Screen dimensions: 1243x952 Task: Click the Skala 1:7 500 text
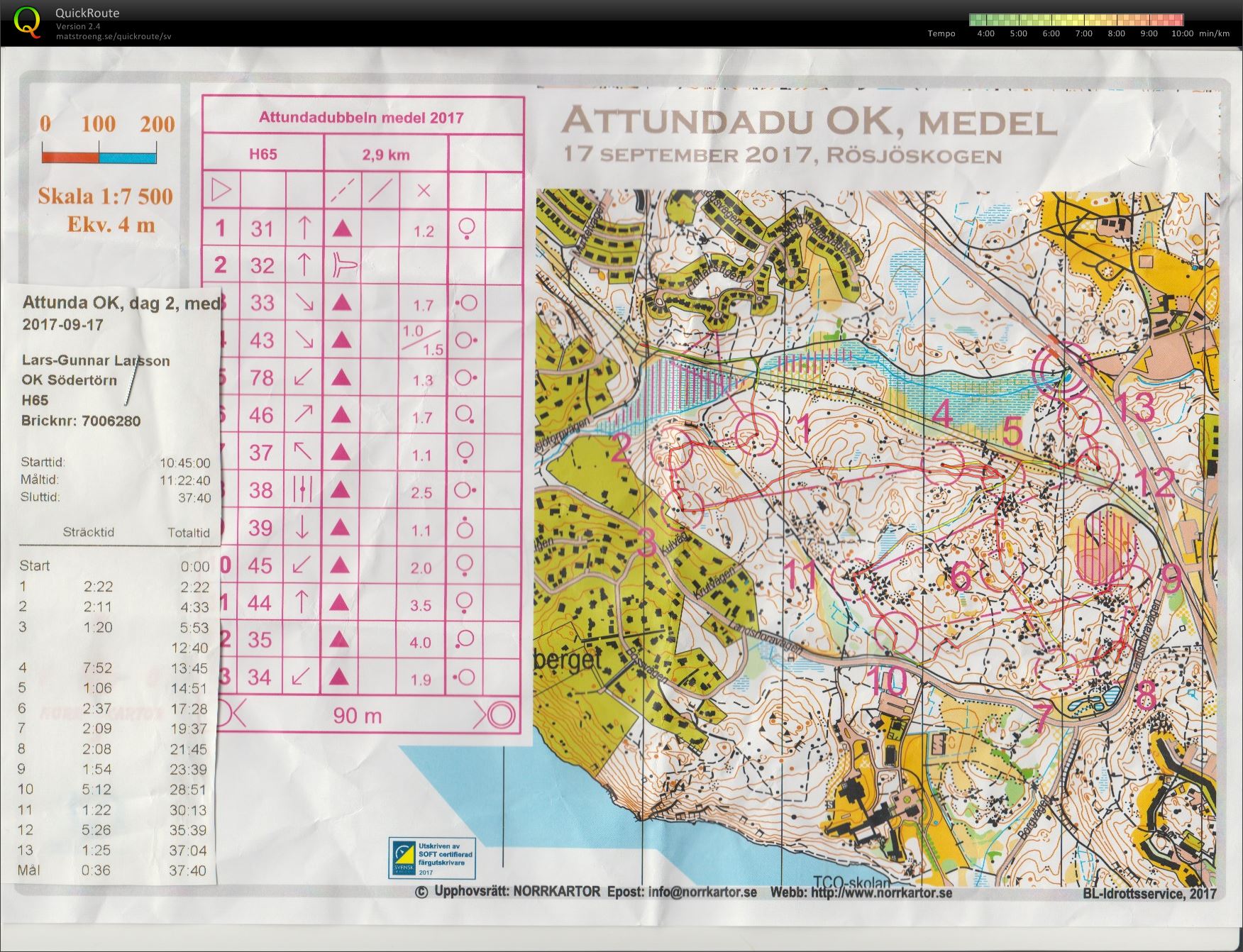click(x=105, y=195)
